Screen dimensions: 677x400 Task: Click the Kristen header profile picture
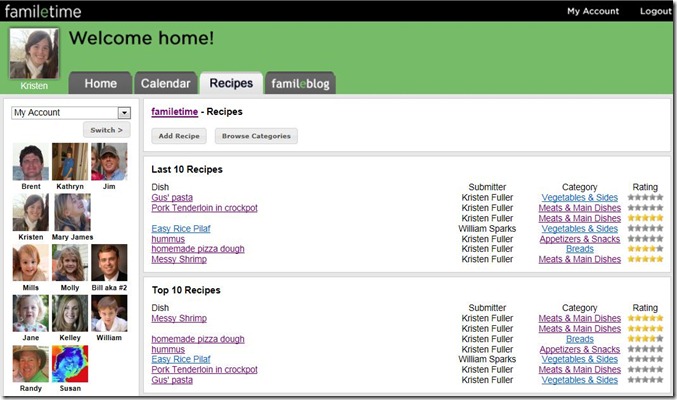coord(33,53)
